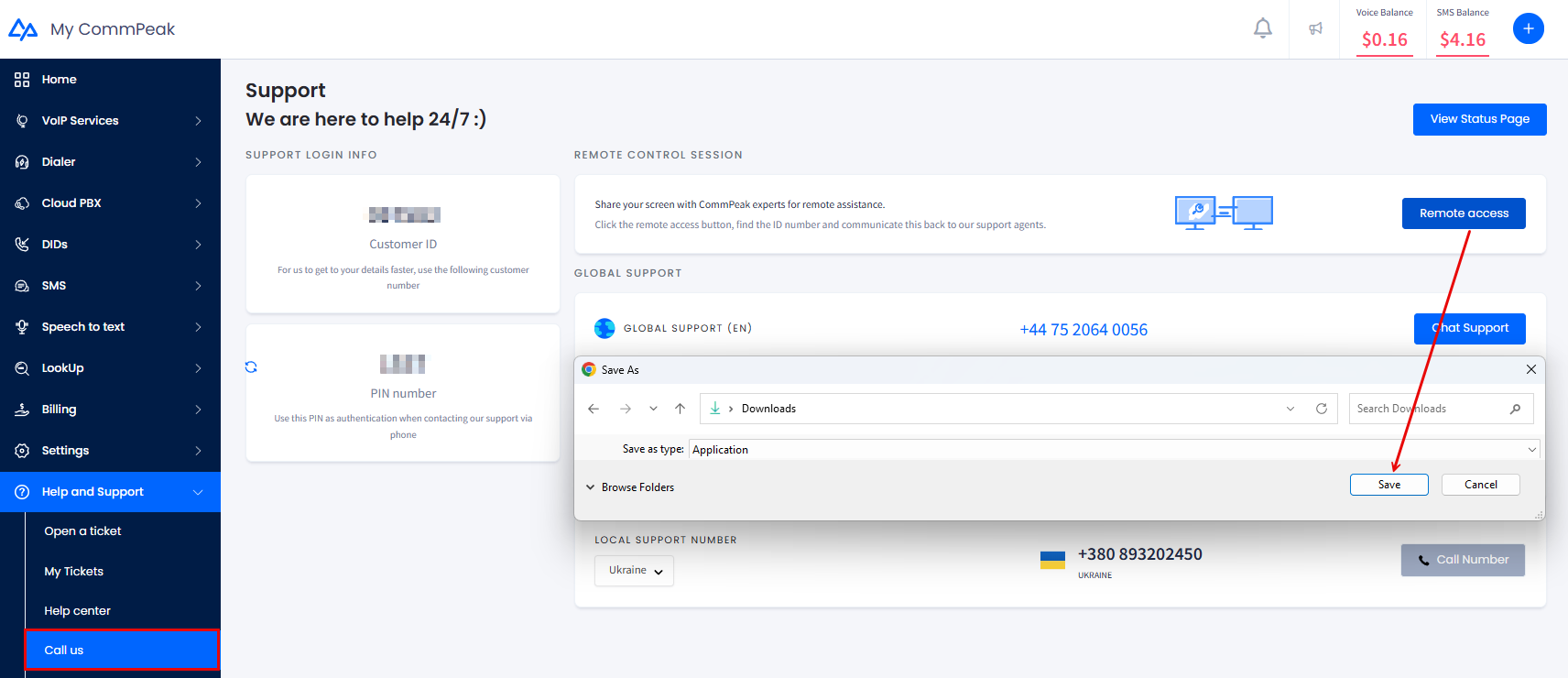Select Open a ticket submenu item
The image size is (1568, 678).
pos(82,531)
